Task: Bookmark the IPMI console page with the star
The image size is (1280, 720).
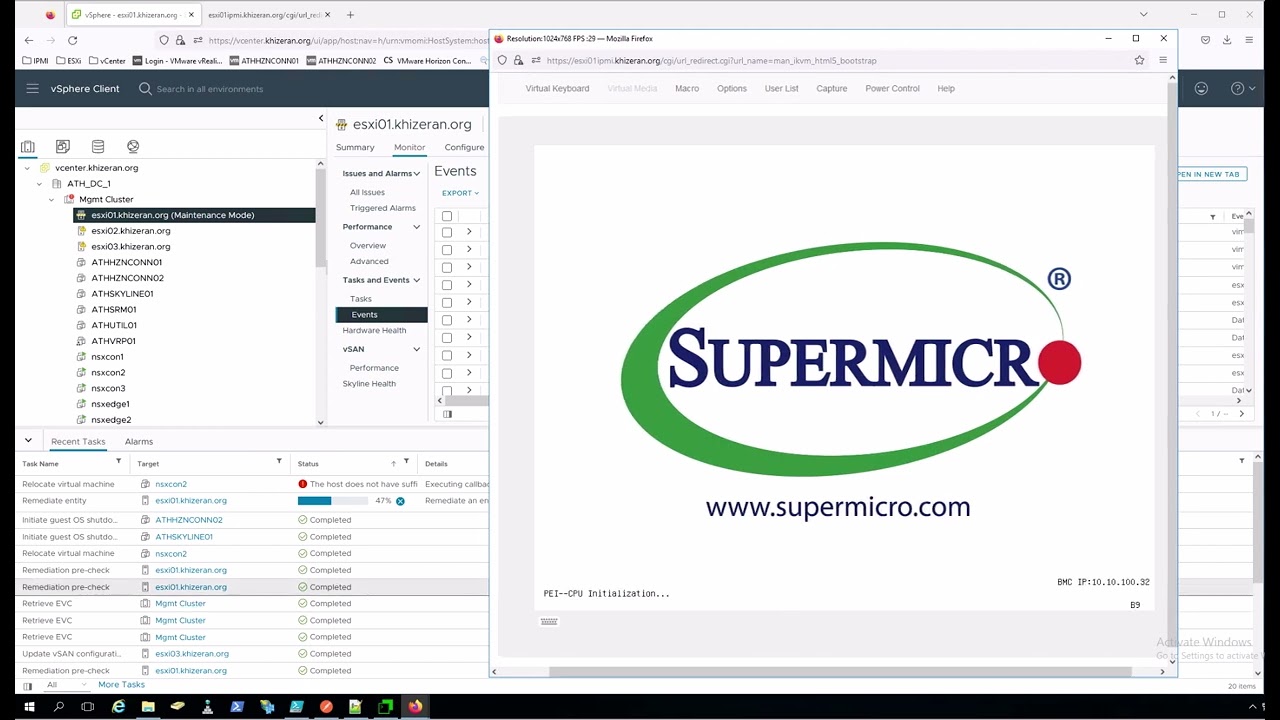Action: pos(1139,61)
